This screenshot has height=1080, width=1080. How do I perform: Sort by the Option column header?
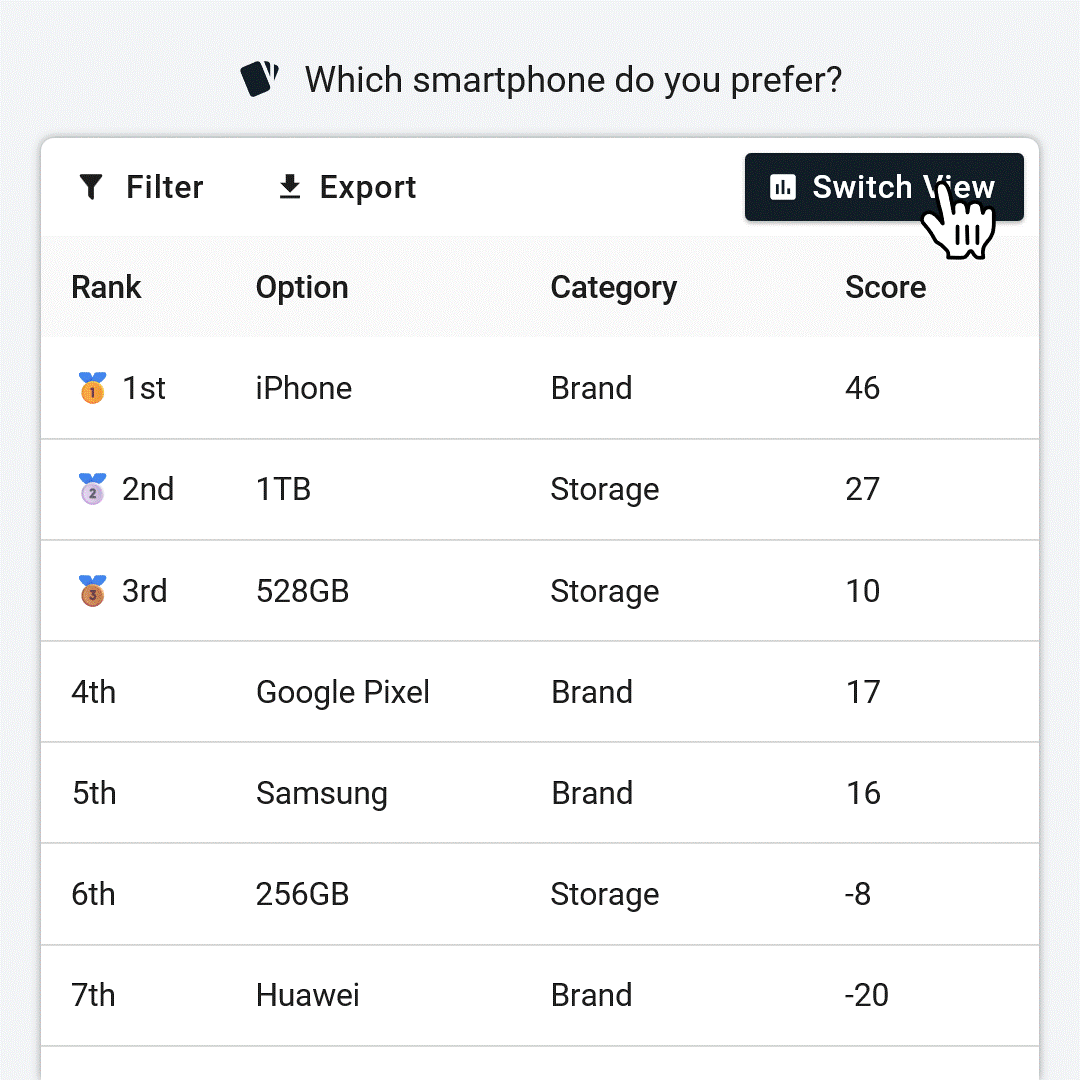point(302,288)
